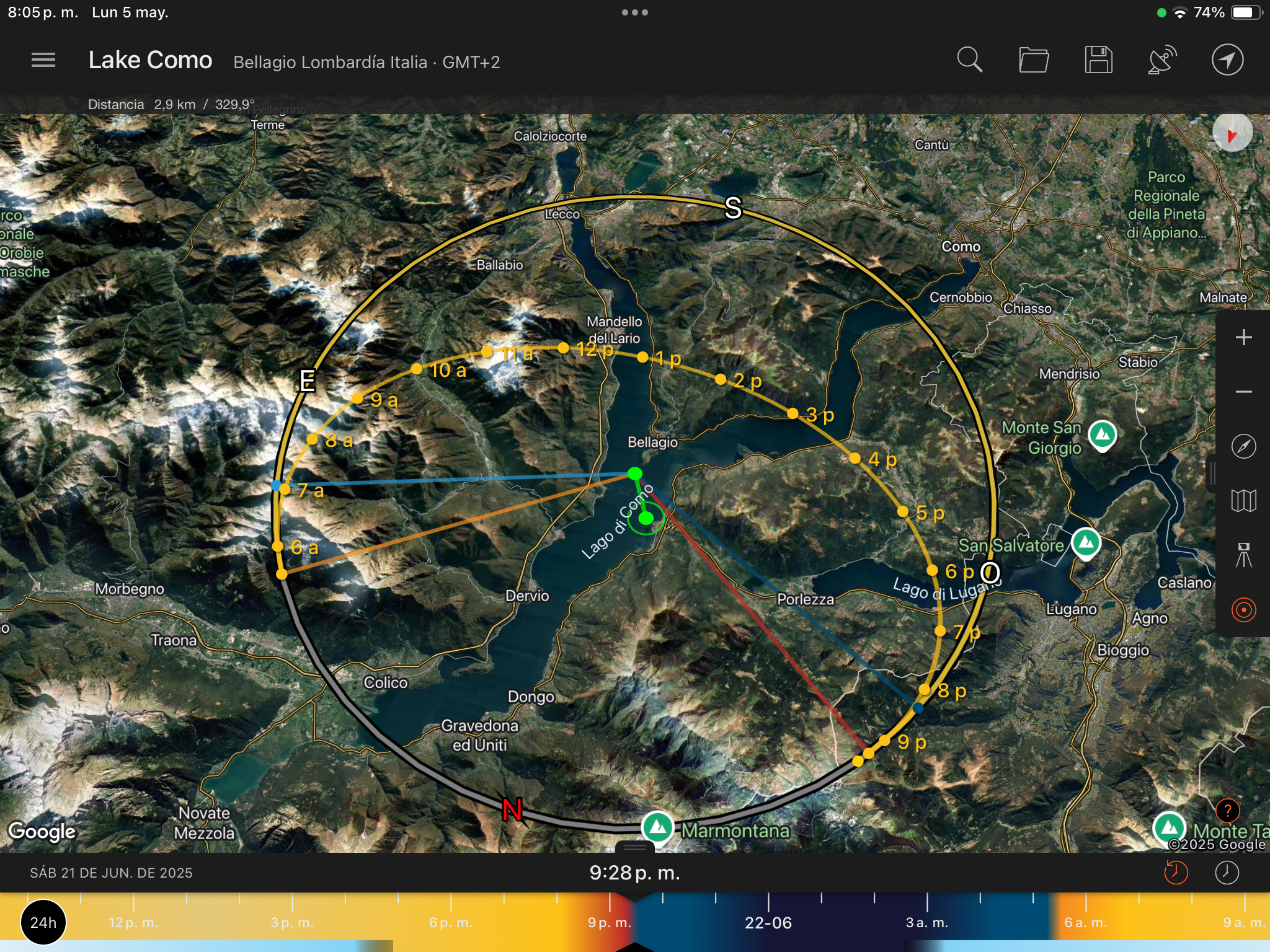Screen dimensions: 1270x952
Task: Tap the 9 p sun position dot
Action: [x=884, y=741]
